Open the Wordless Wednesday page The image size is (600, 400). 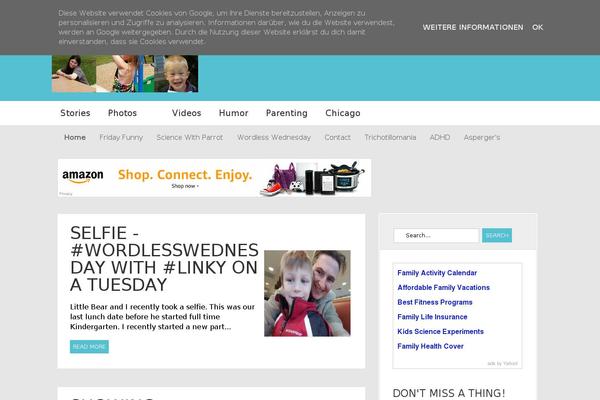point(274,137)
